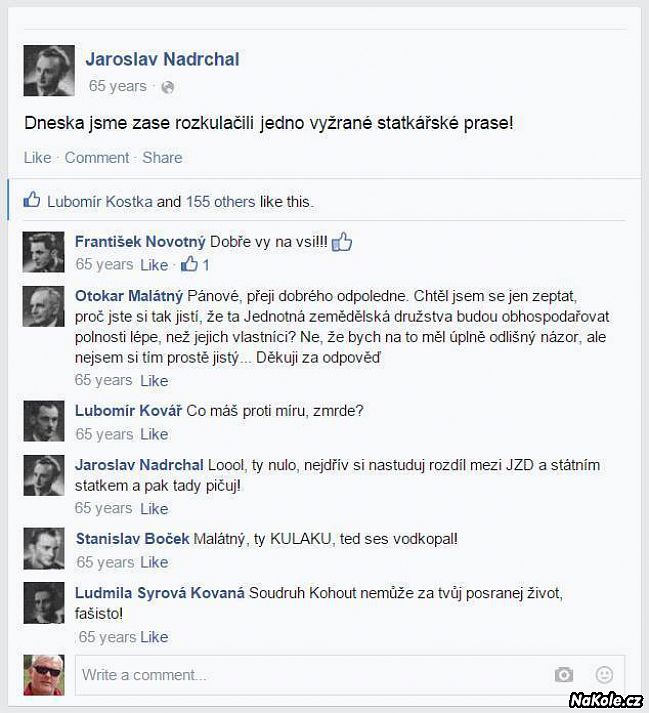Share the main post
This screenshot has height=713, width=649.
point(162,157)
